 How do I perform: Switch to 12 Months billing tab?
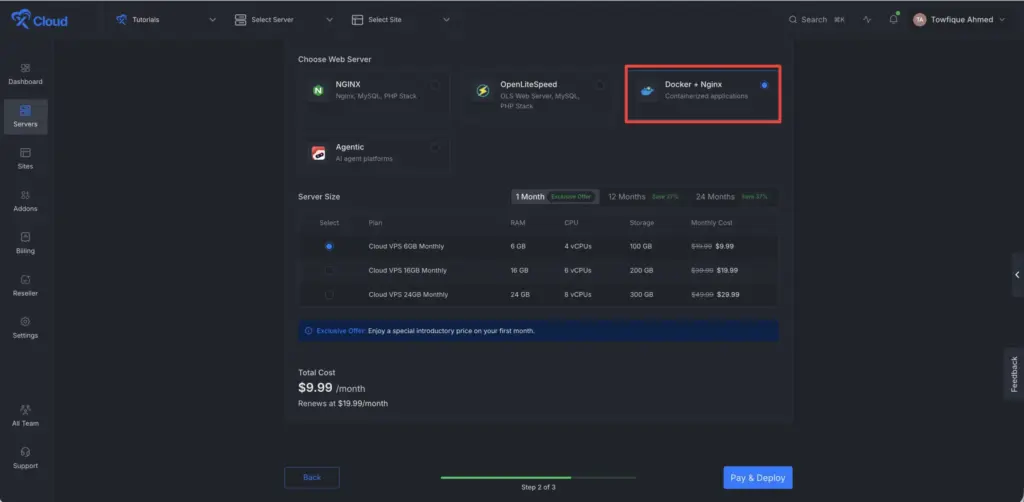click(x=643, y=196)
